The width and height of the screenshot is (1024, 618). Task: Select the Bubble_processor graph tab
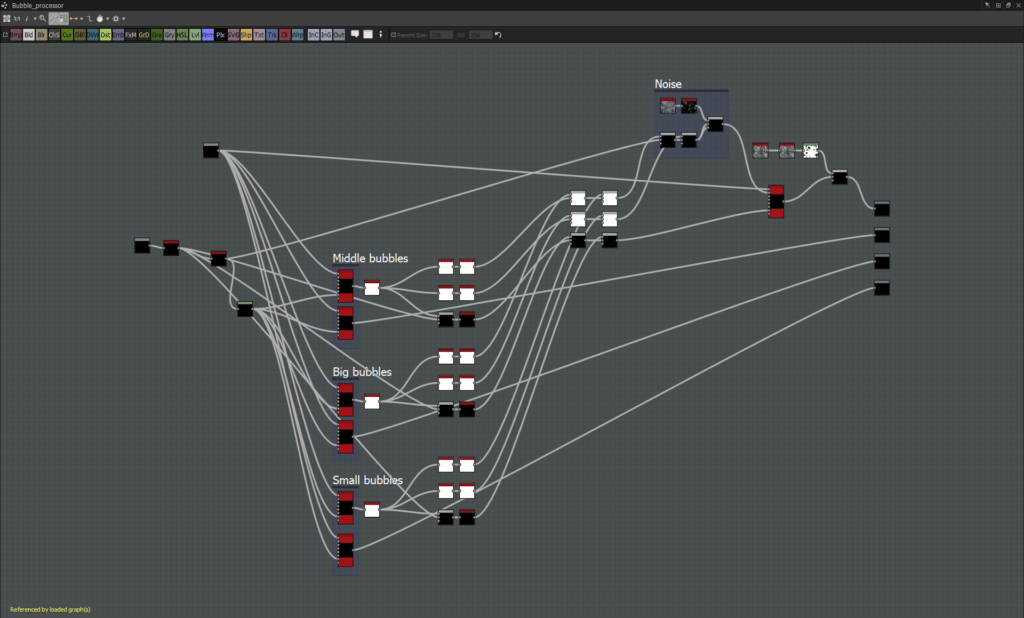click(37, 5)
